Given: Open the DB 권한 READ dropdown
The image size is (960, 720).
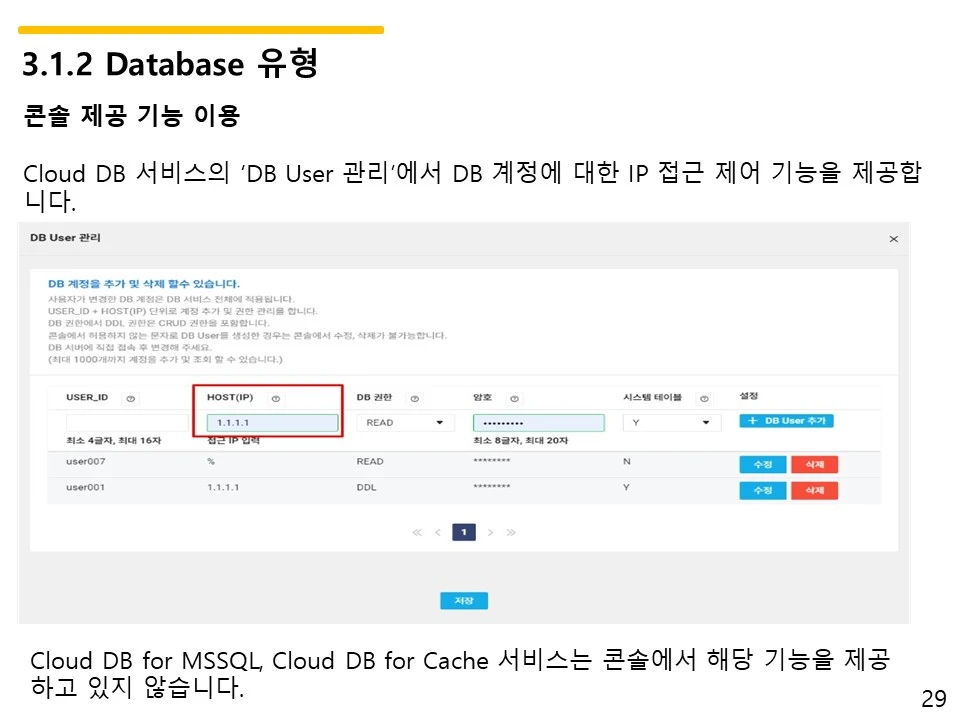Looking at the screenshot, I should click(405, 422).
